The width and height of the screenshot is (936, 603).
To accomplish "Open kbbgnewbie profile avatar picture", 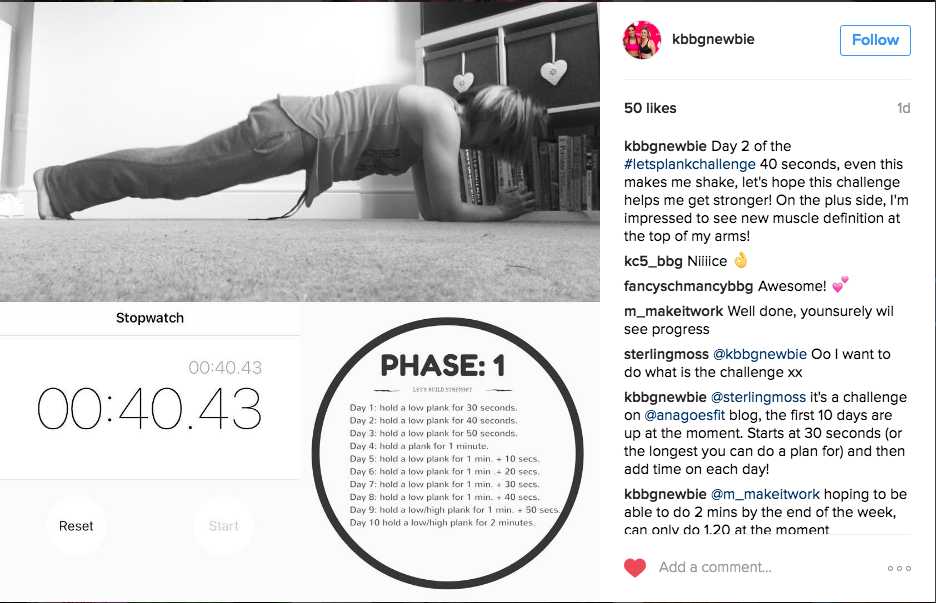I will pyautogui.click(x=642, y=39).
